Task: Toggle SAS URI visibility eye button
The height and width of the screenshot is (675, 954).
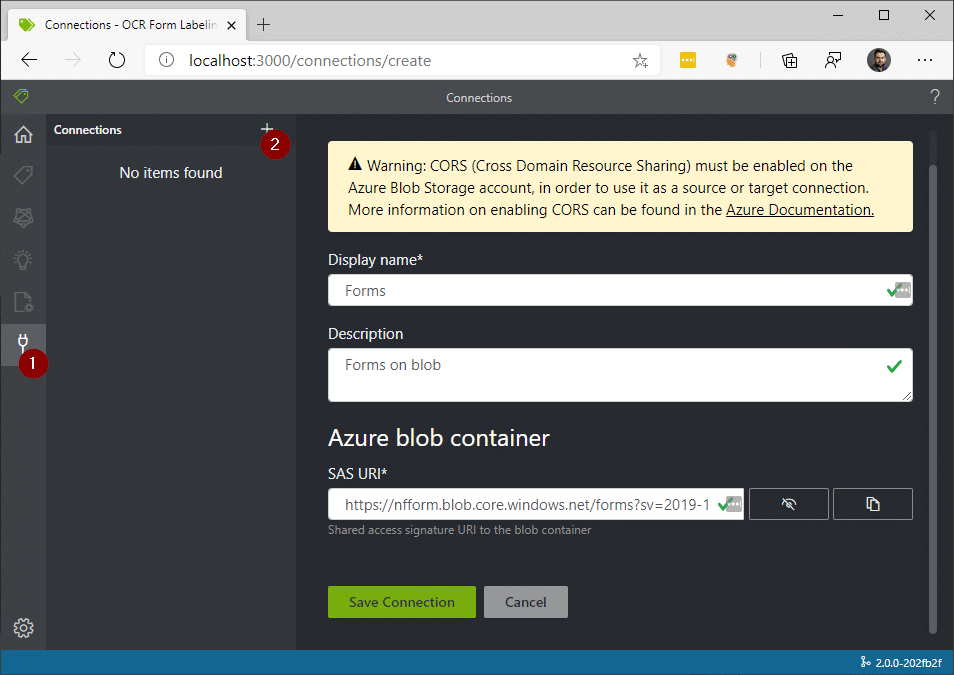Action: (788, 504)
